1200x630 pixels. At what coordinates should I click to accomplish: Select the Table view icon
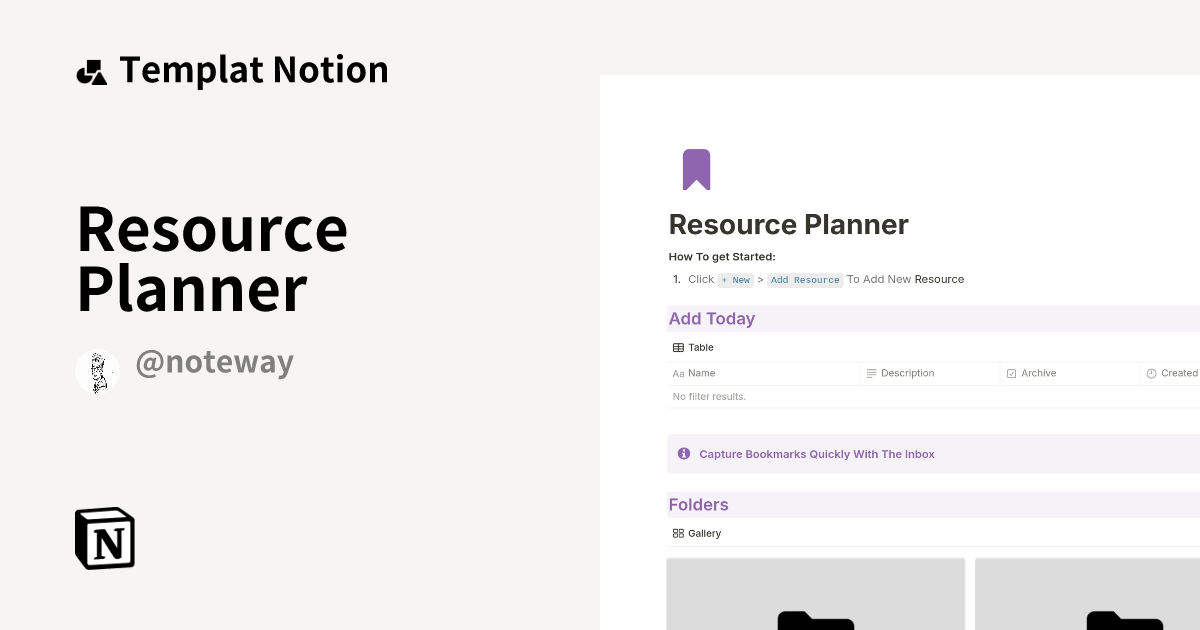point(678,347)
